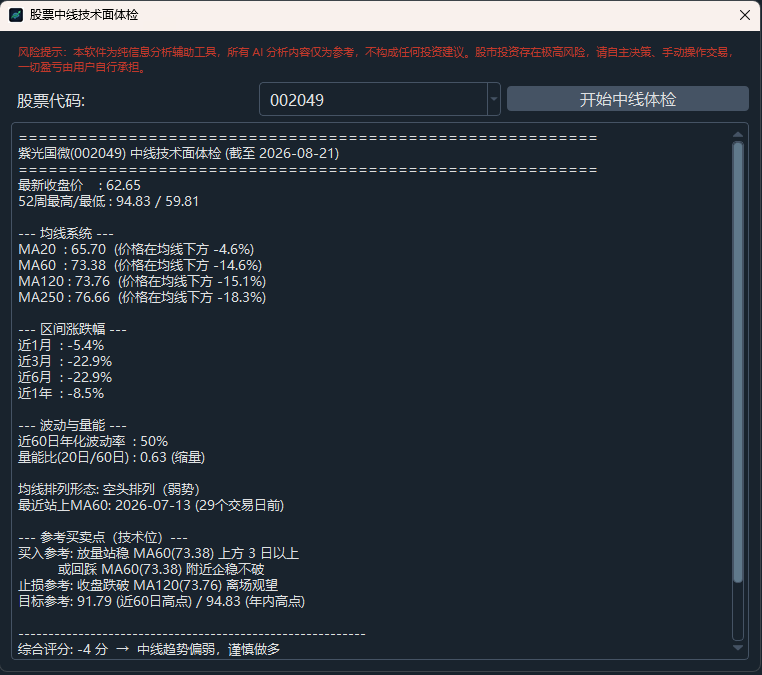This screenshot has width=762, height=675.
Task: Close the 股票中线技术面体检 window
Action: click(x=745, y=15)
